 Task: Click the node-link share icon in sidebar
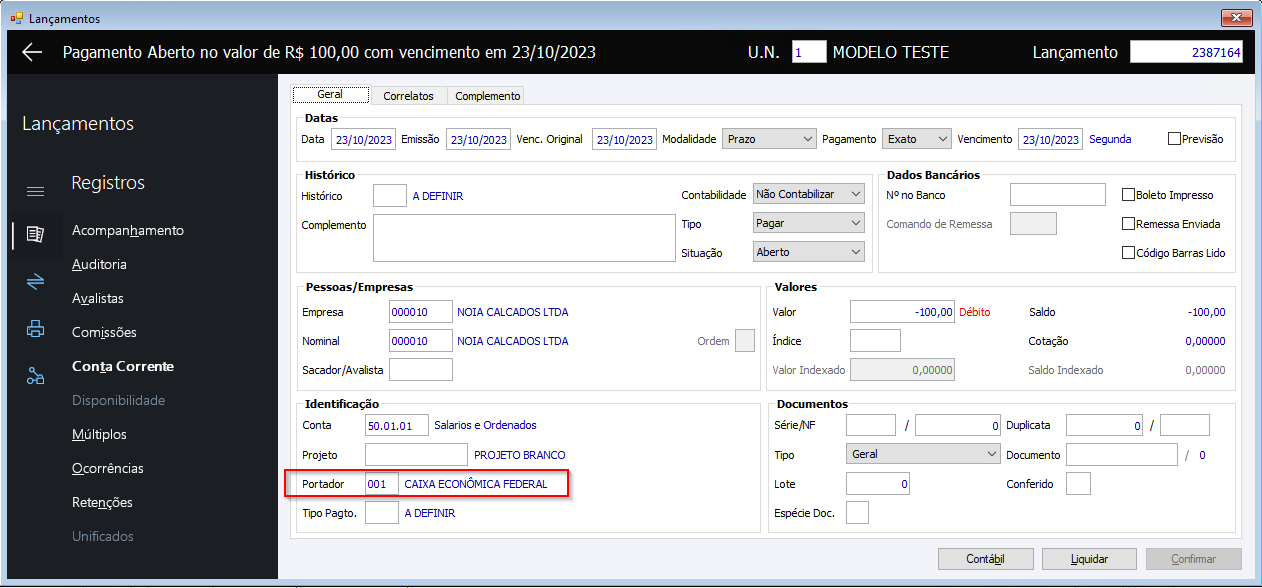[35, 376]
